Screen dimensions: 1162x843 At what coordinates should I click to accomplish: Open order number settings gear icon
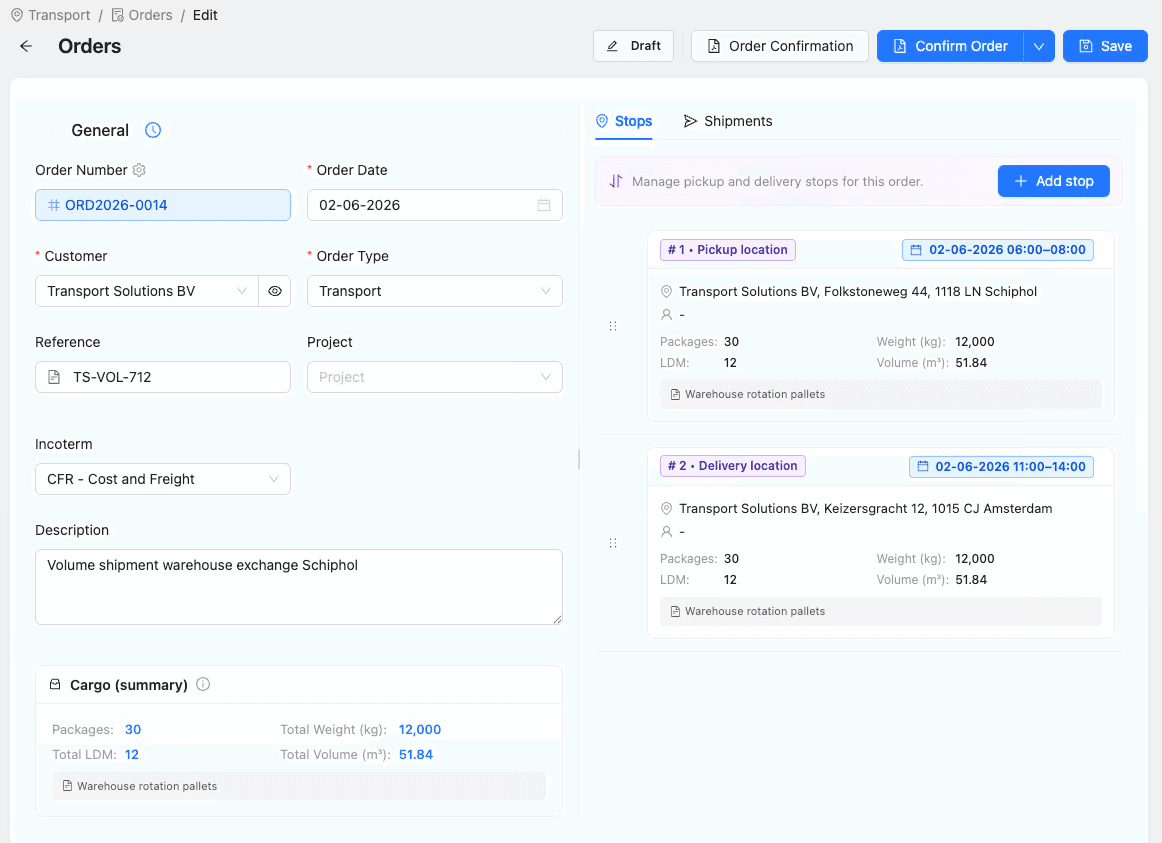tap(139, 170)
